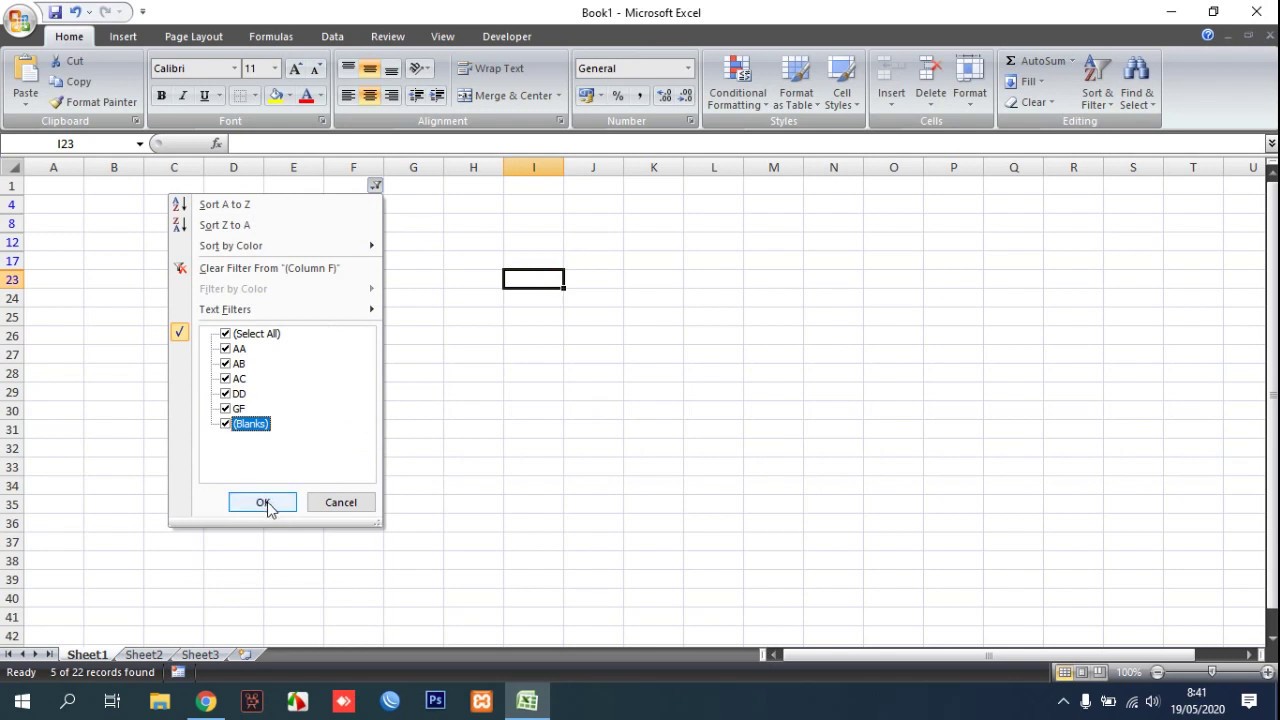The width and height of the screenshot is (1280, 720).
Task: Open the font name dropdown
Action: (x=235, y=69)
